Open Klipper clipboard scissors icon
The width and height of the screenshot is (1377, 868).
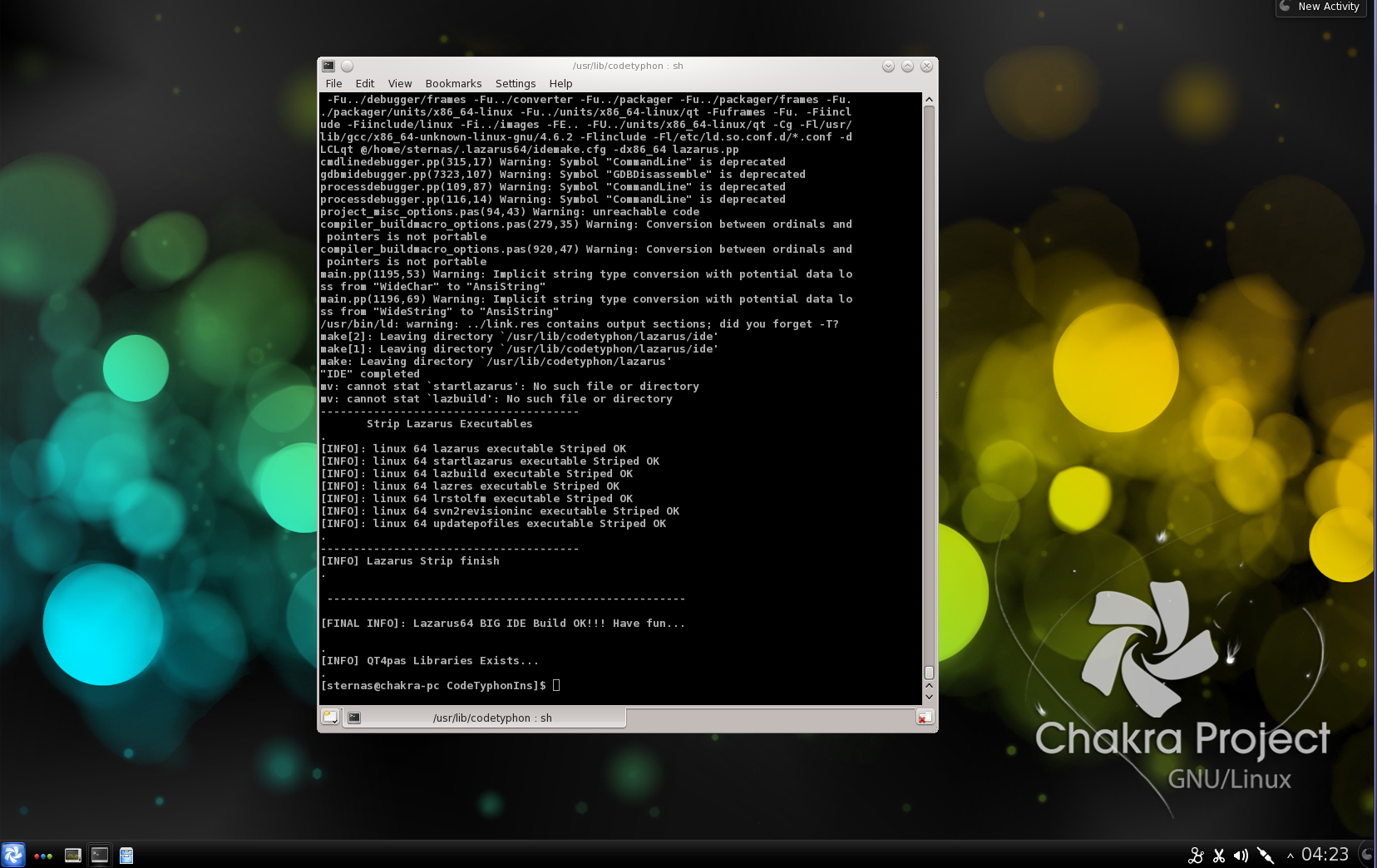[x=1219, y=856]
